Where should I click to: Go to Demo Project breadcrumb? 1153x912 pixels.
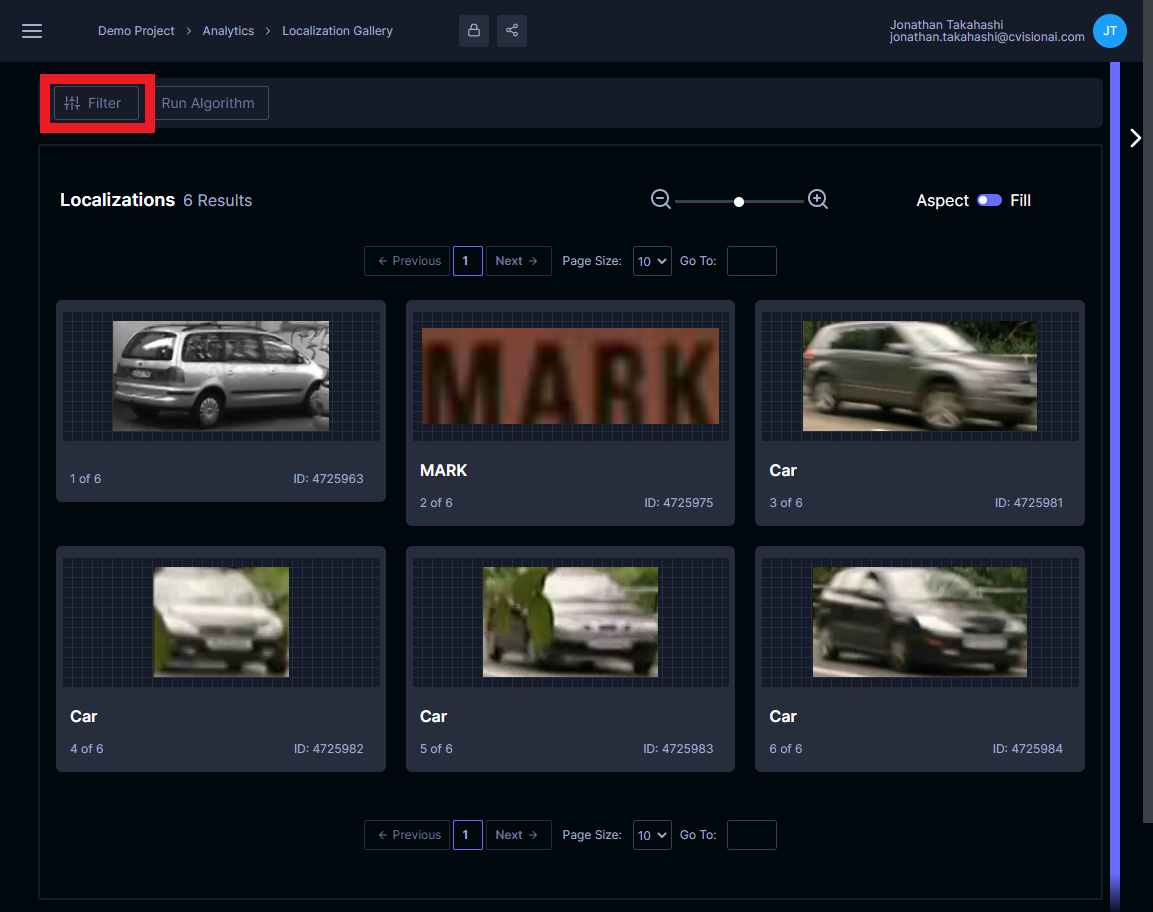(136, 31)
